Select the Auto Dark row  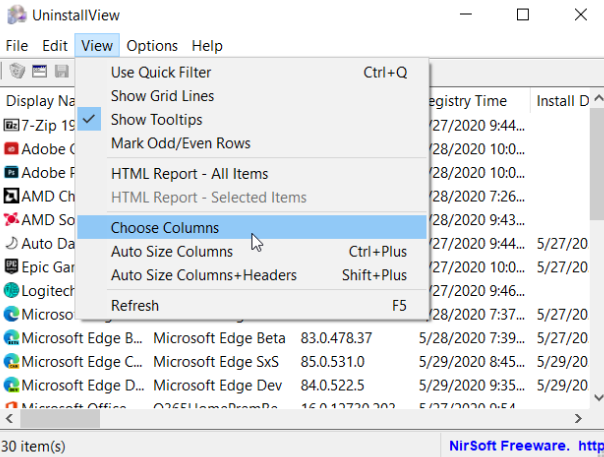click(48, 243)
